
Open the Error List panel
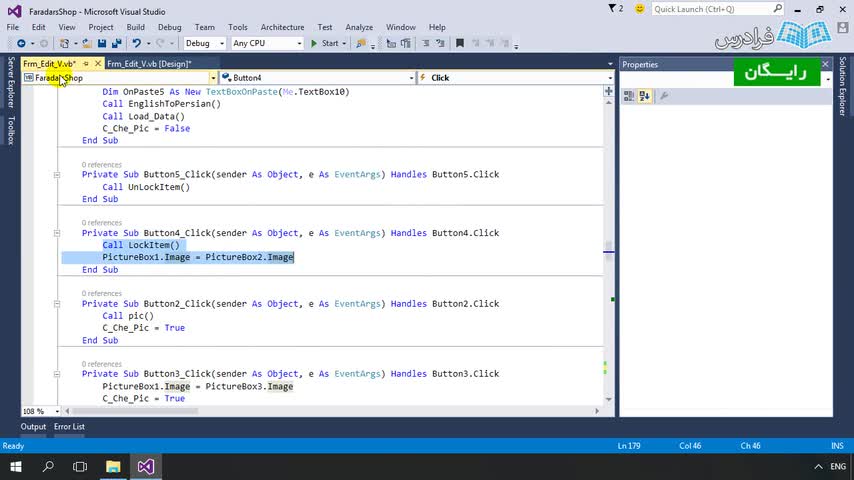point(69,426)
